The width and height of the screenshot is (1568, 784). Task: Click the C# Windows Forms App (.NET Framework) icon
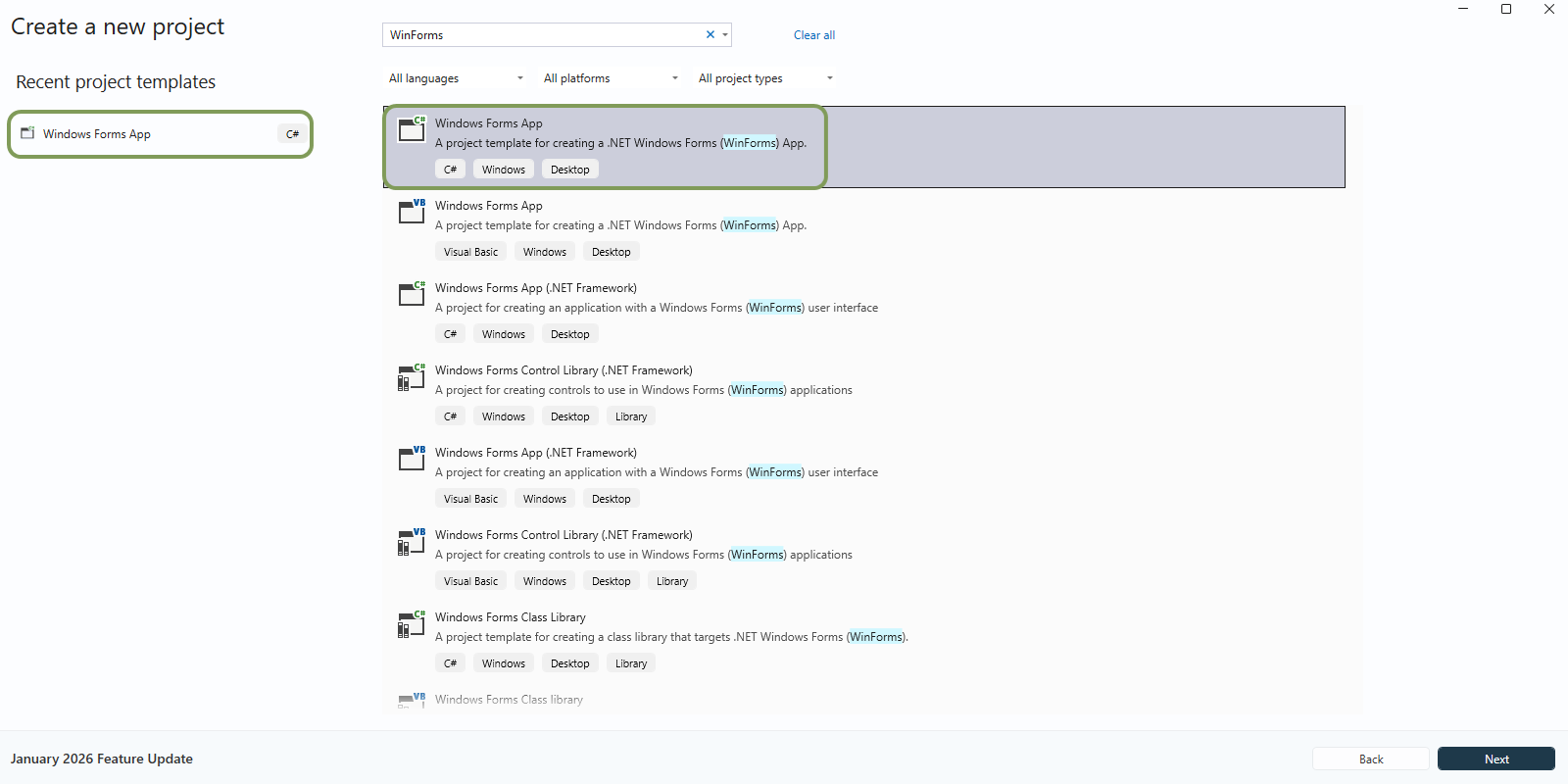tap(412, 293)
